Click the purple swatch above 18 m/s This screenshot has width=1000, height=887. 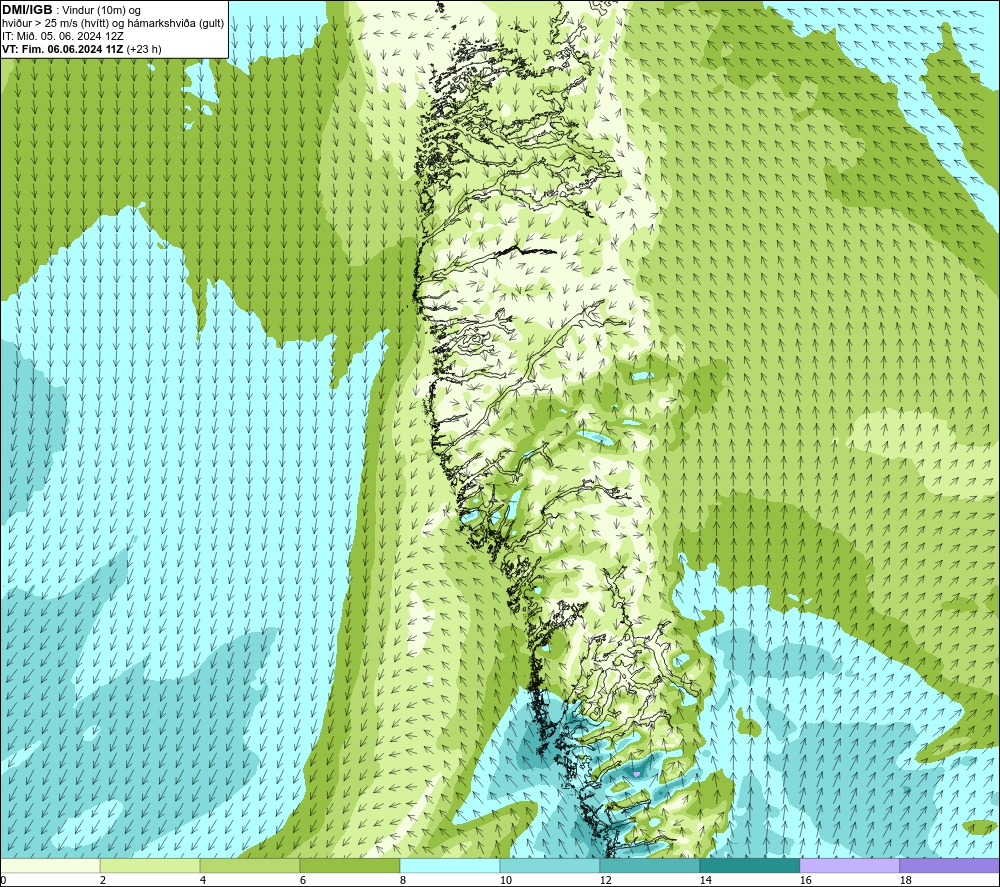(x=950, y=865)
